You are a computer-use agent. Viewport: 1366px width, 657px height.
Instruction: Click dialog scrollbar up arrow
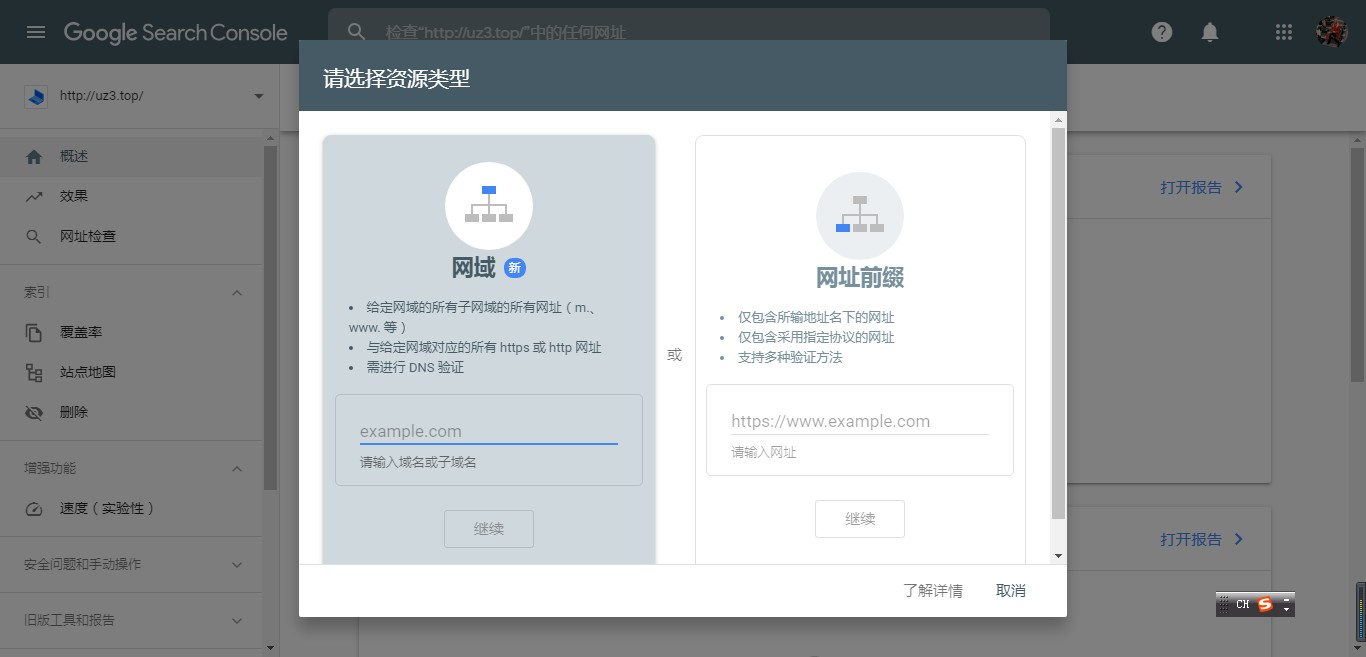(1059, 119)
